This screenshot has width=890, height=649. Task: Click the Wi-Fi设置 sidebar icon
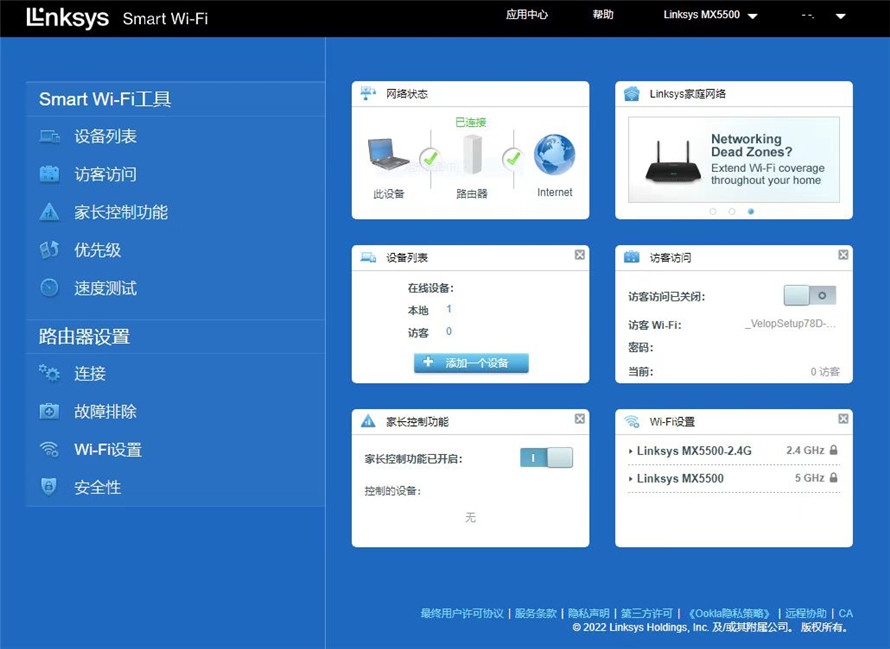coord(49,449)
